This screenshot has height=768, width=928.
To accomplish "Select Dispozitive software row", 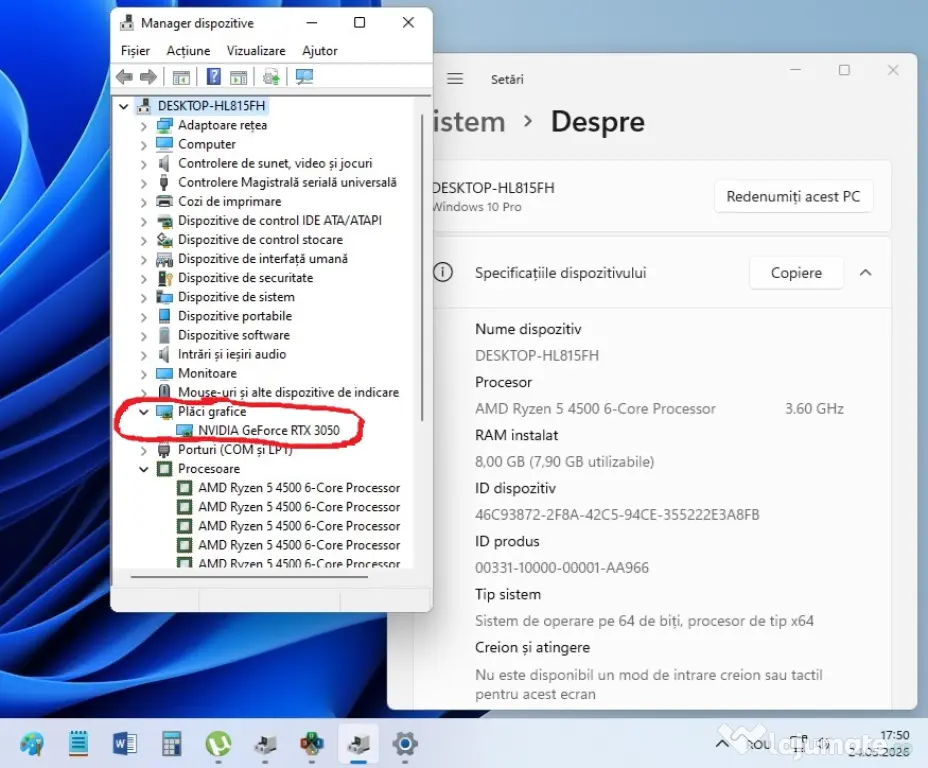I will (234, 335).
